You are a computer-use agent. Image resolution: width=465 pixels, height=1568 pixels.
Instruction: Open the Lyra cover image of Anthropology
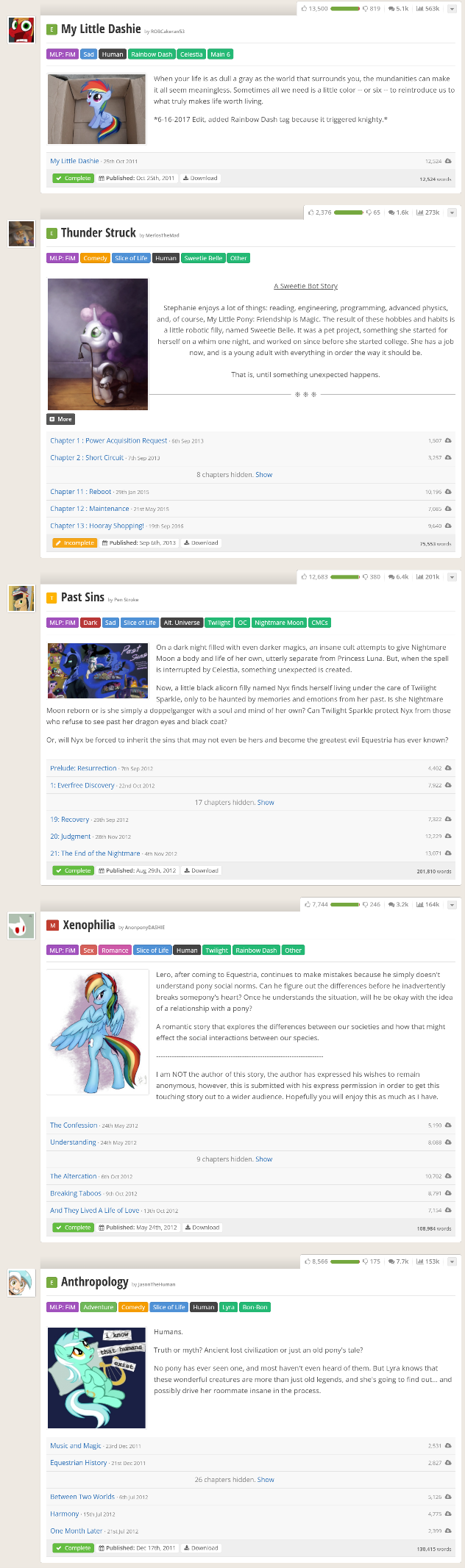point(96,1378)
